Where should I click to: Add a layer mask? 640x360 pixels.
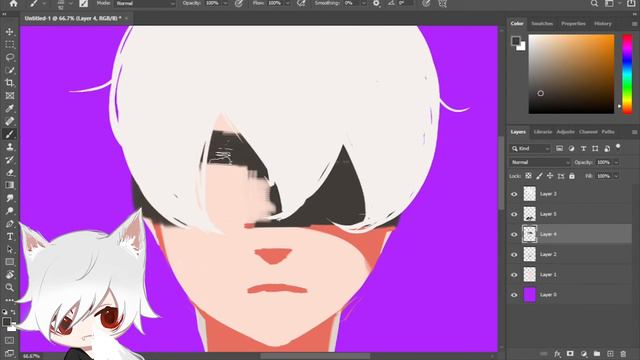pyautogui.click(x=570, y=353)
